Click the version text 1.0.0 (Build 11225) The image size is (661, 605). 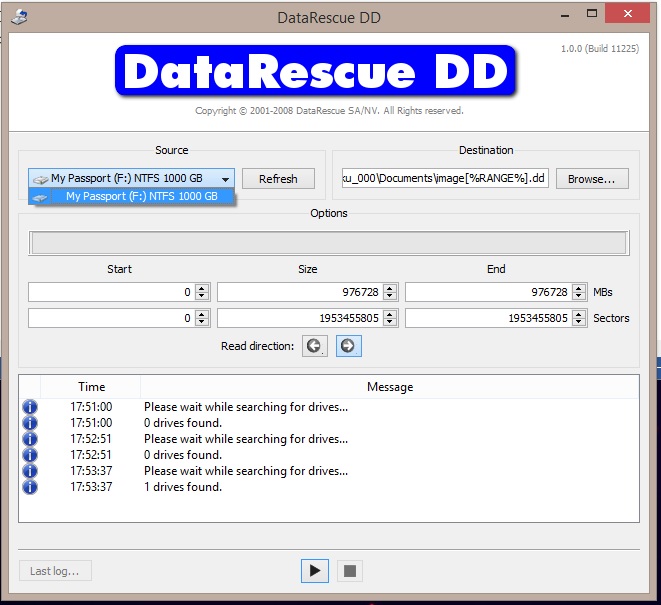[599, 48]
